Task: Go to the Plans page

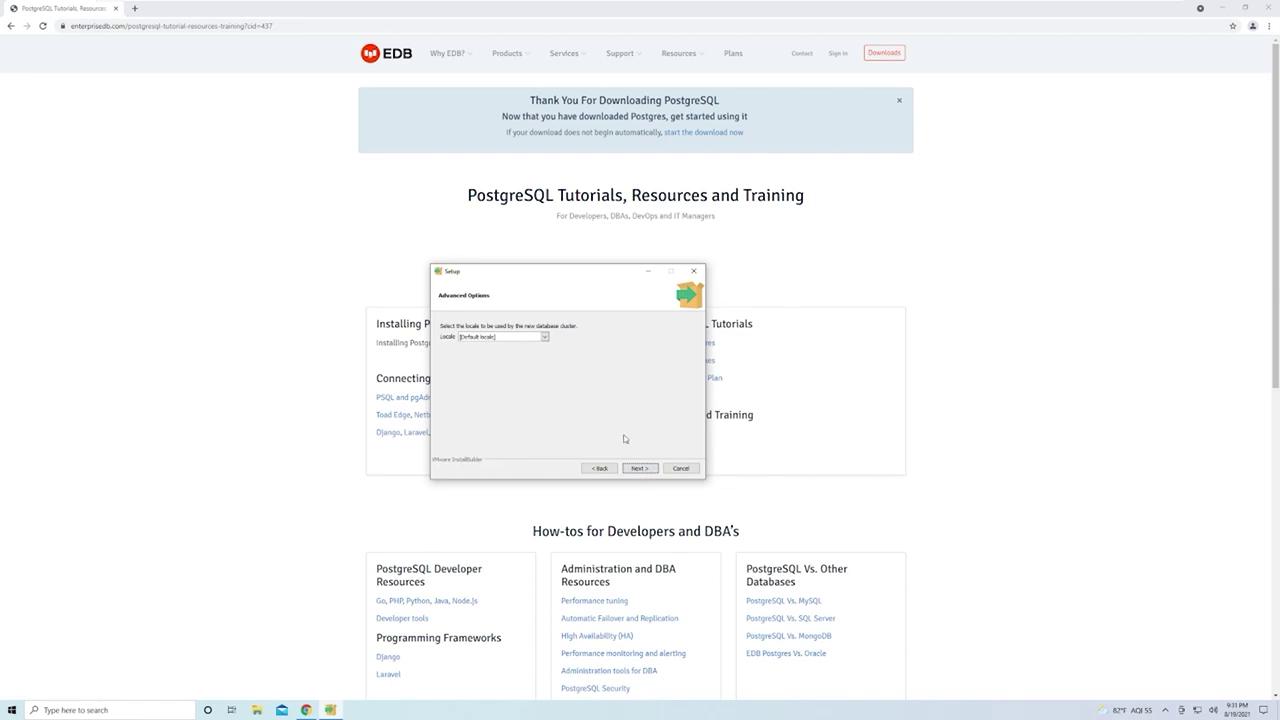Action: (x=733, y=53)
